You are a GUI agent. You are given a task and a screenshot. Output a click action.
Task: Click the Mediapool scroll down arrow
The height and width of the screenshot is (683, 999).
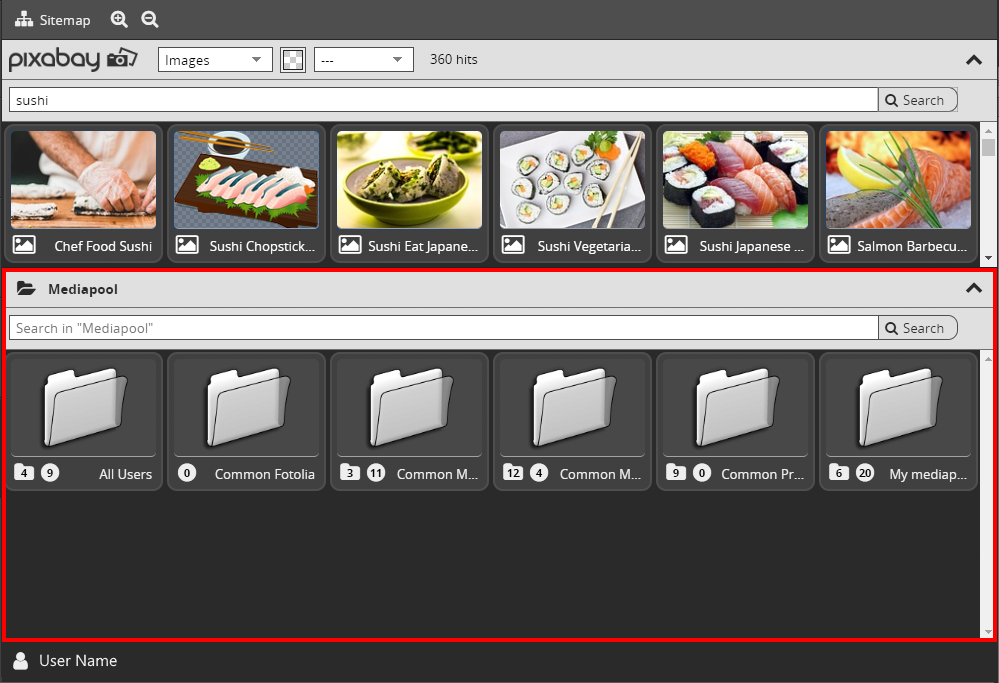988,632
